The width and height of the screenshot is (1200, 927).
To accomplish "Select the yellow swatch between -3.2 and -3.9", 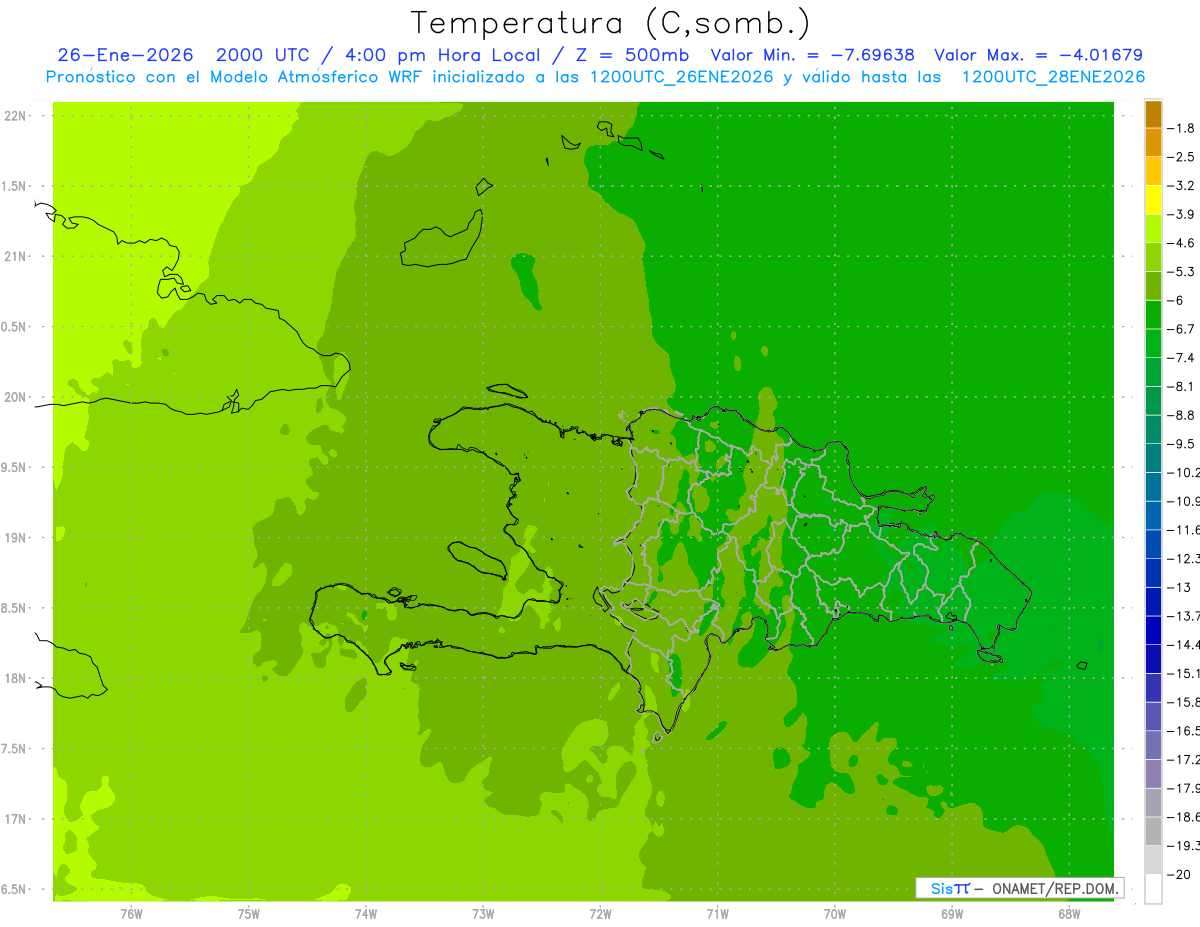I will tap(1153, 200).
